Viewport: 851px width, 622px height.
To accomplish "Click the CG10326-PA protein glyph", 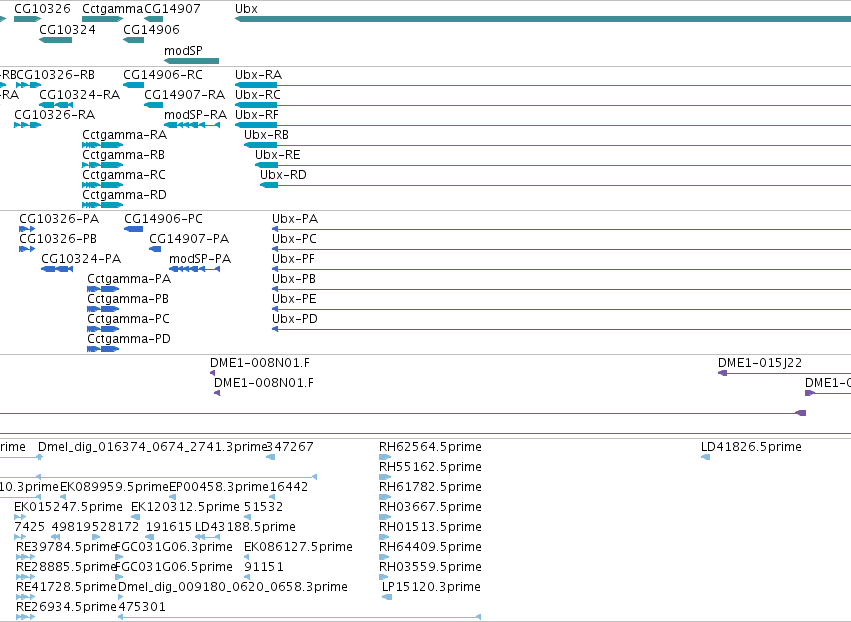I will [x=27, y=229].
